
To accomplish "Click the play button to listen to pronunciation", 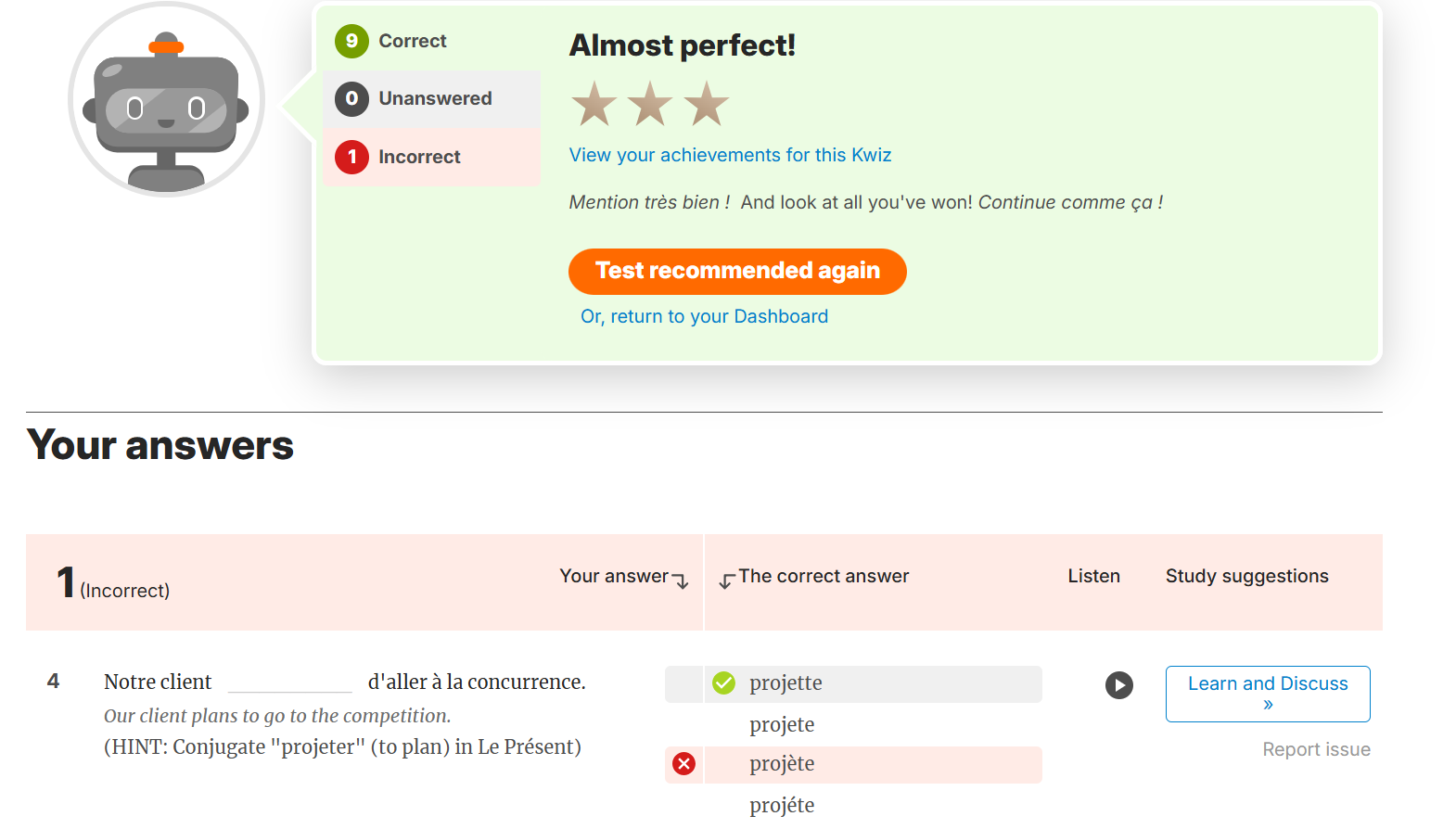I will 1118,685.
